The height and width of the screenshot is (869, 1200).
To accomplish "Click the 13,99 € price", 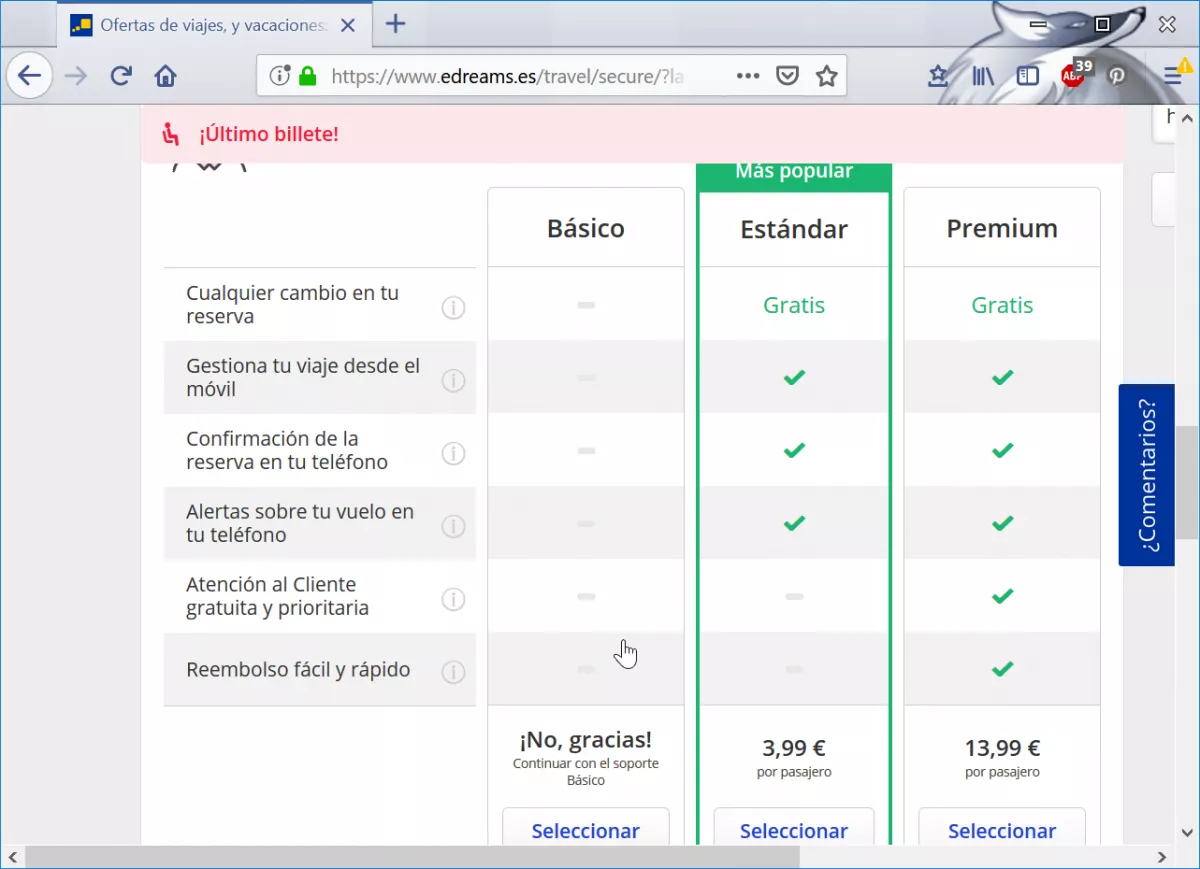I will (x=1002, y=748).
